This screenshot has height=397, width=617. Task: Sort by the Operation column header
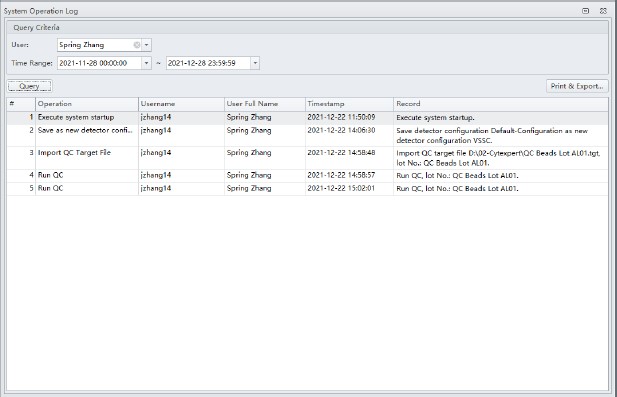pyautogui.click(x=87, y=104)
